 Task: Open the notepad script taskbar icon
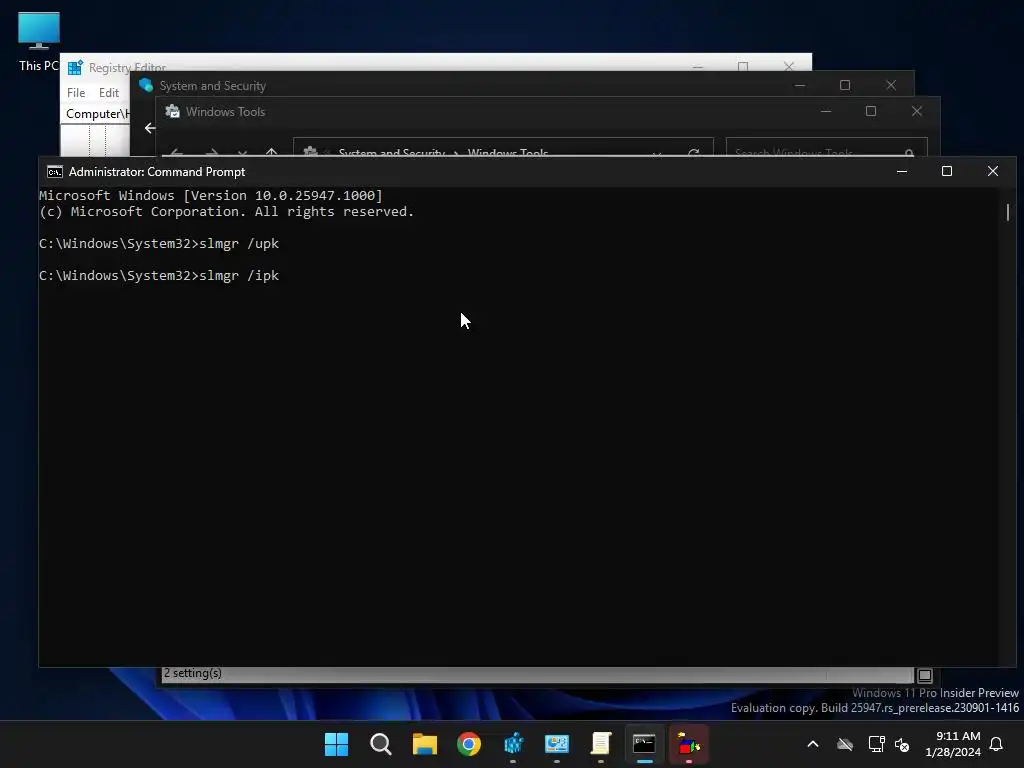[600, 744]
